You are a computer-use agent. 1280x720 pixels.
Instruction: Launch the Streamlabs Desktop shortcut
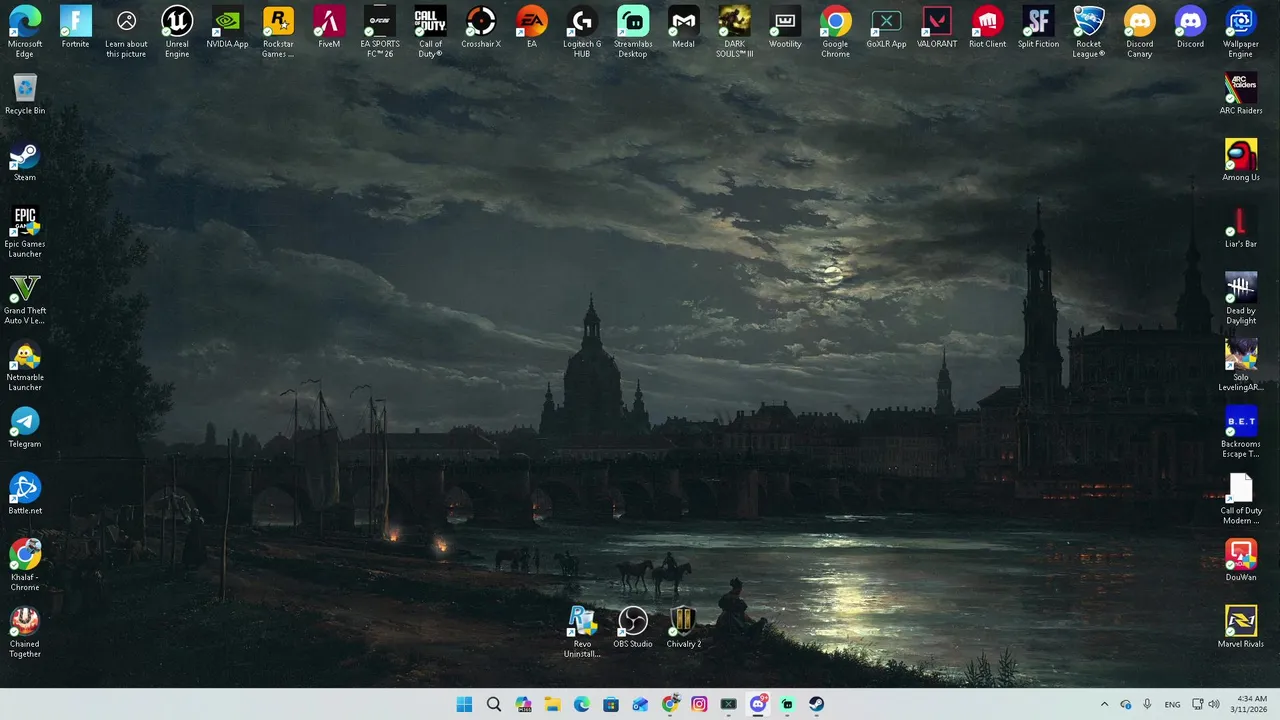[633, 32]
